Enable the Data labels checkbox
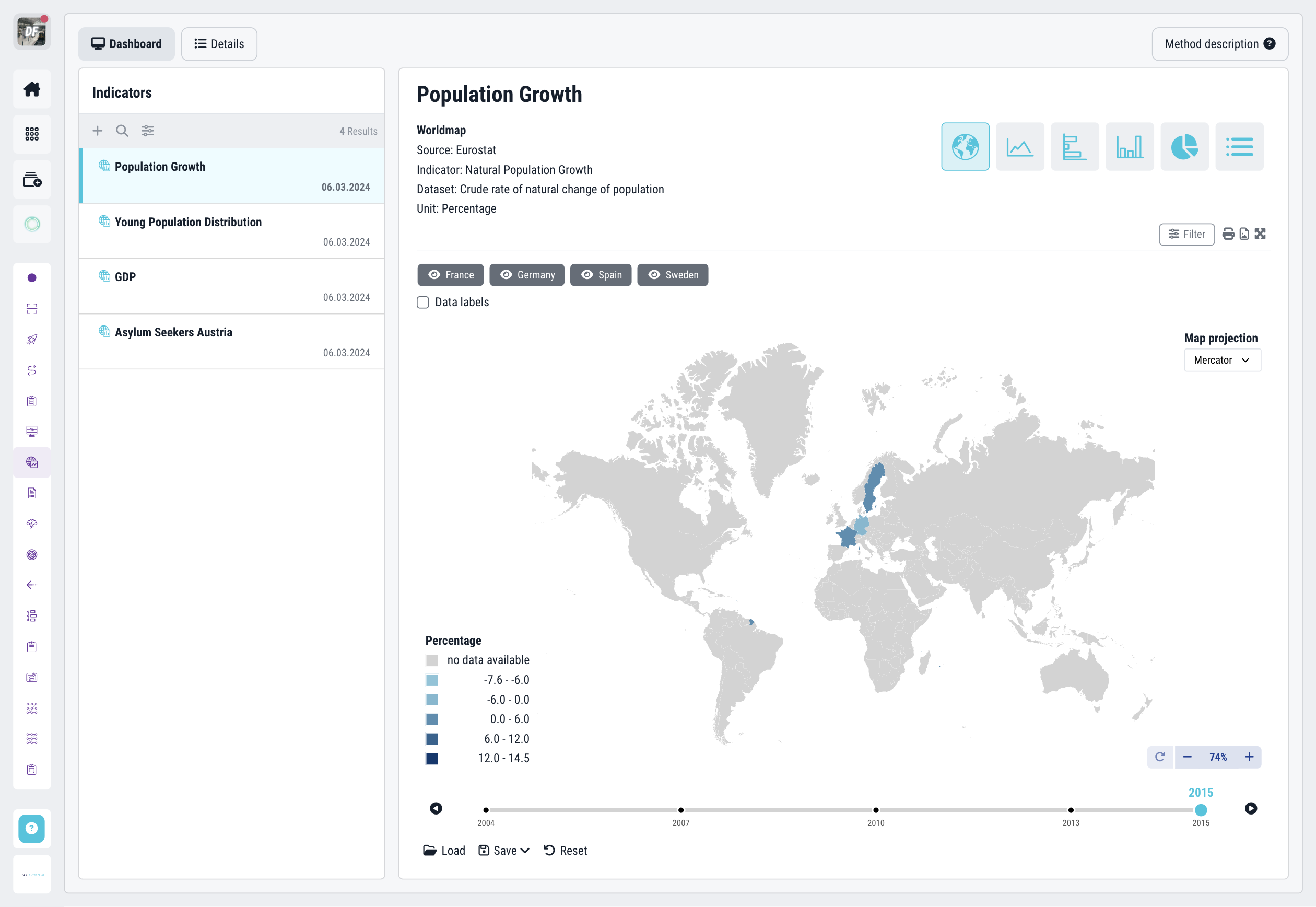Screen dimensions: 1316x907 pyautogui.click(x=422, y=303)
